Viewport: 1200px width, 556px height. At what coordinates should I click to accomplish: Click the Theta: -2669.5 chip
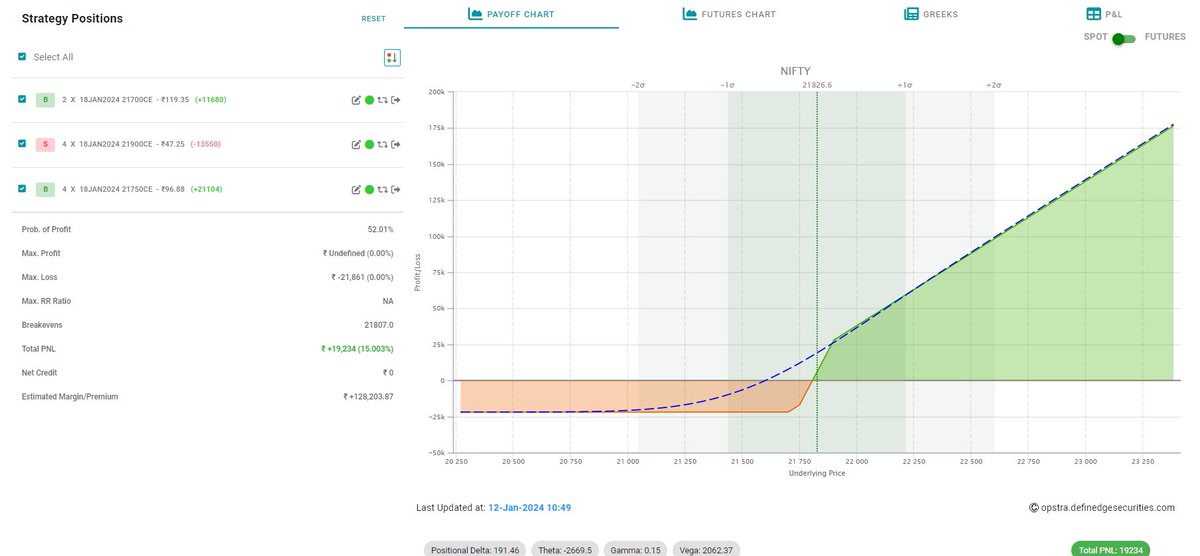564,549
